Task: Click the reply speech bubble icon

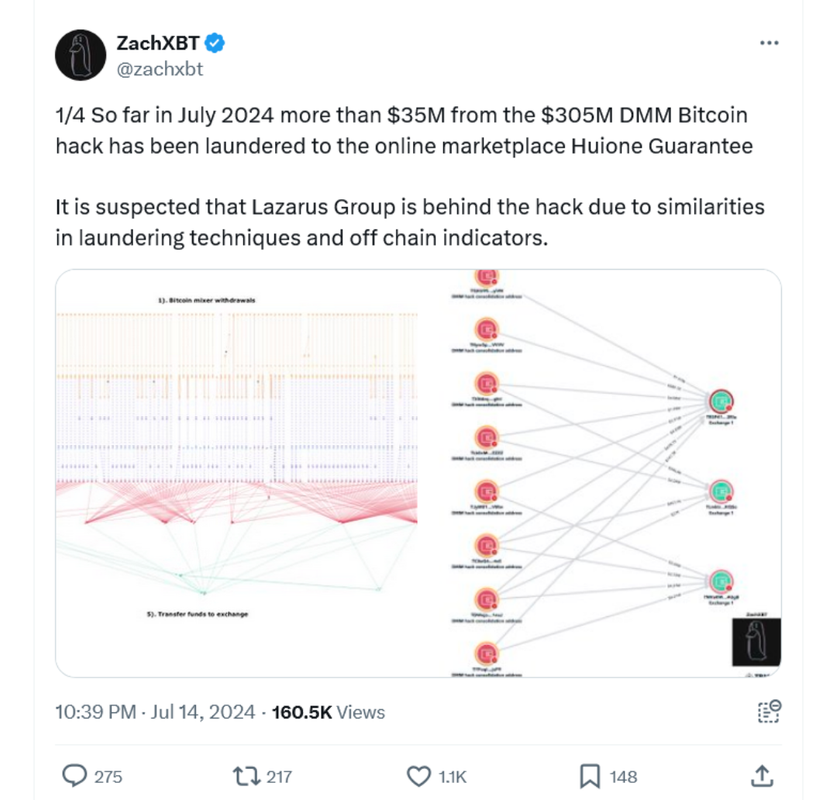Action: pyautogui.click(x=74, y=776)
